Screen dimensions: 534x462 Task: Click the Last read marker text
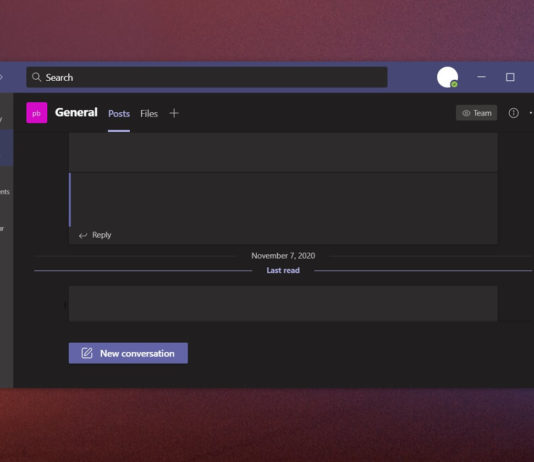tap(283, 270)
